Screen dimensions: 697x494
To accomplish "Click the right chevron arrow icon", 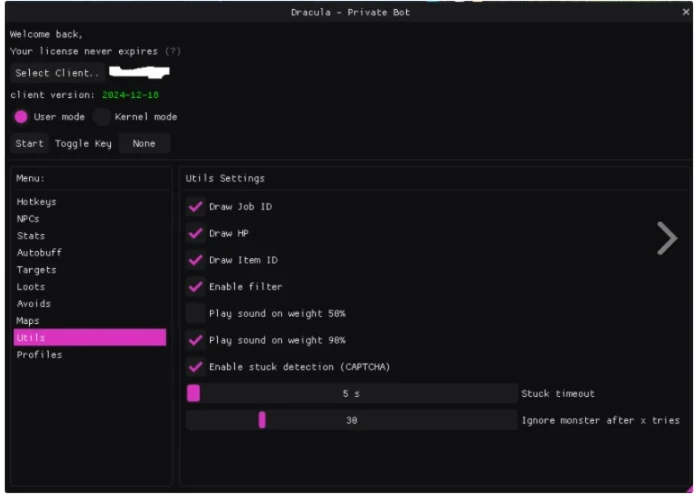I will [x=667, y=238].
